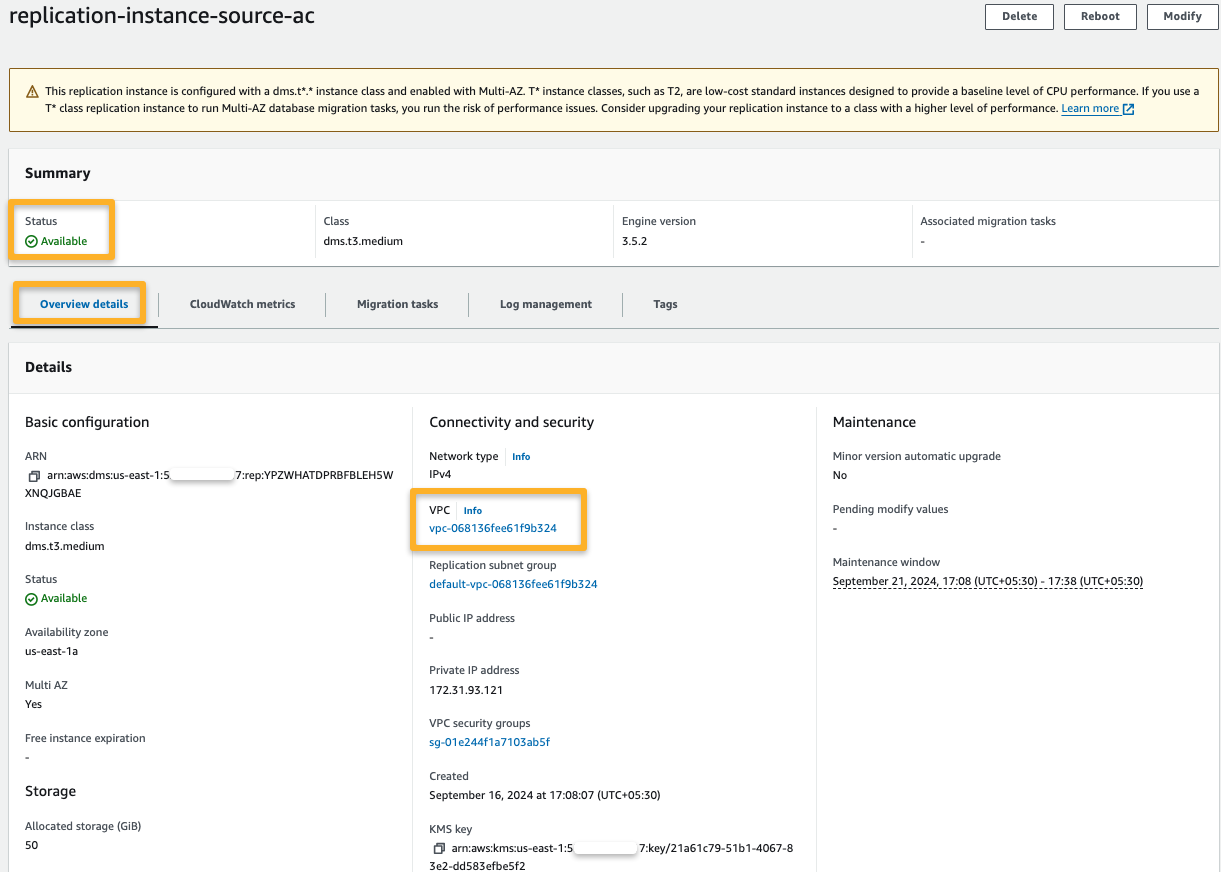Viewport: 1221px width, 872px height.
Task: Click the Reboot button
Action: [1100, 16]
